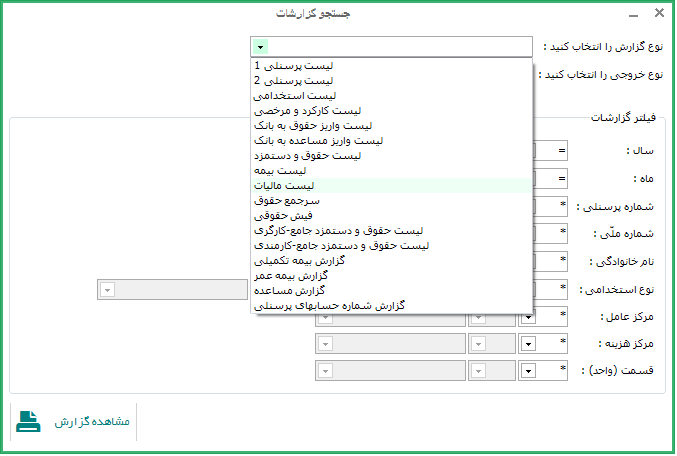Expand the مرکز هزینه operator dropdown
This screenshot has height=456, width=677.
[527, 344]
